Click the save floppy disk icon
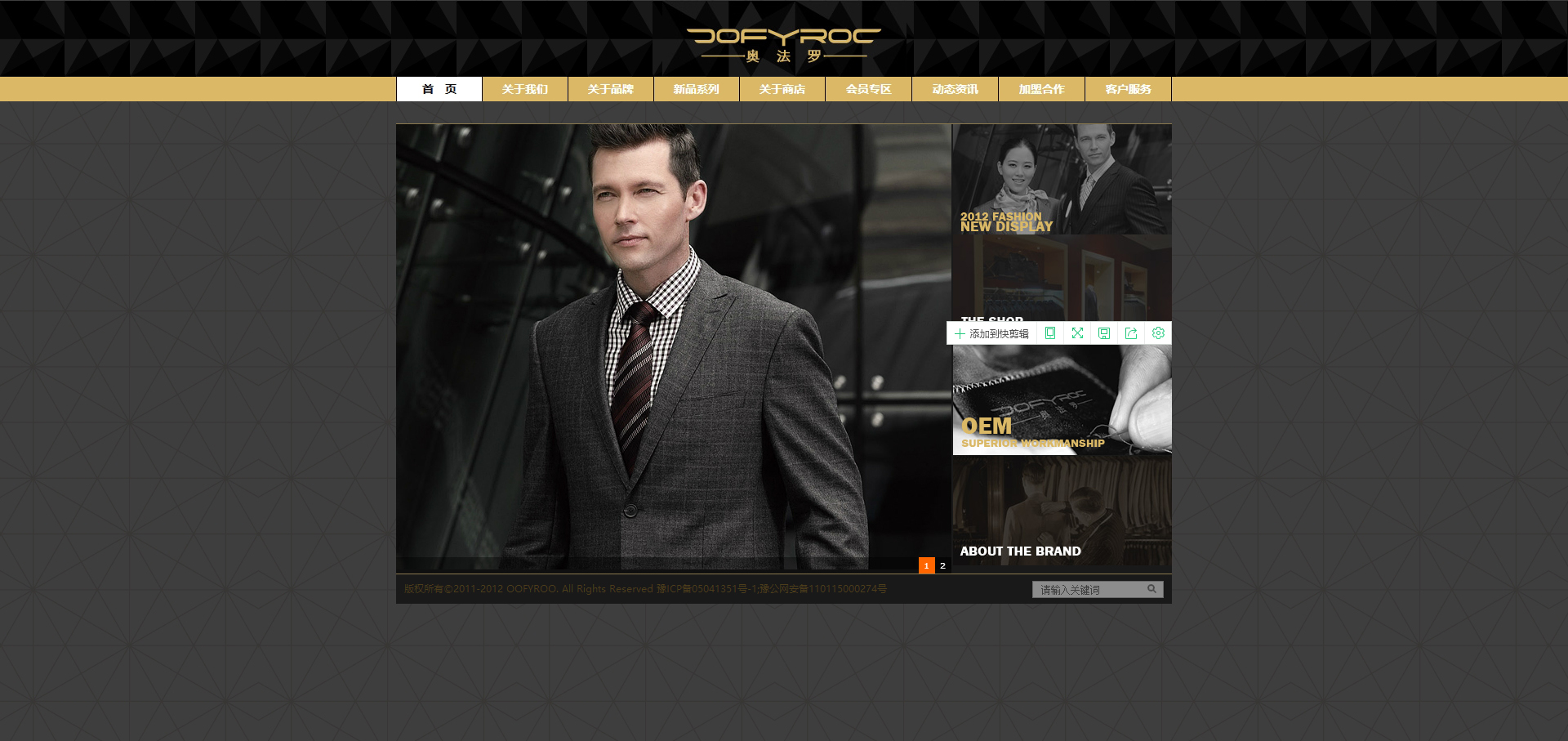This screenshot has height=741, width=1568. [x=1104, y=333]
